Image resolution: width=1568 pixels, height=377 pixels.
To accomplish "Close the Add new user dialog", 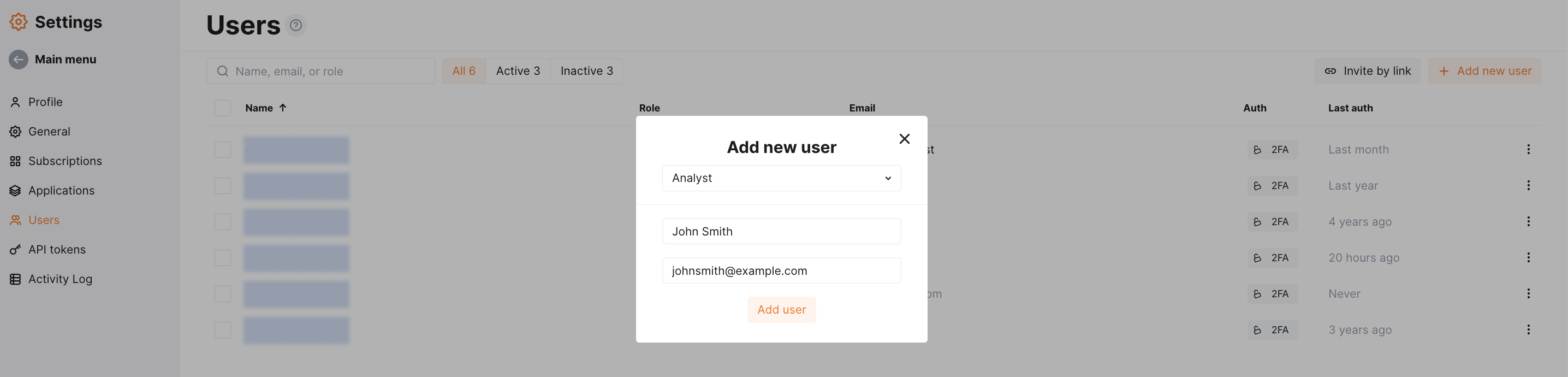I will click(904, 139).
